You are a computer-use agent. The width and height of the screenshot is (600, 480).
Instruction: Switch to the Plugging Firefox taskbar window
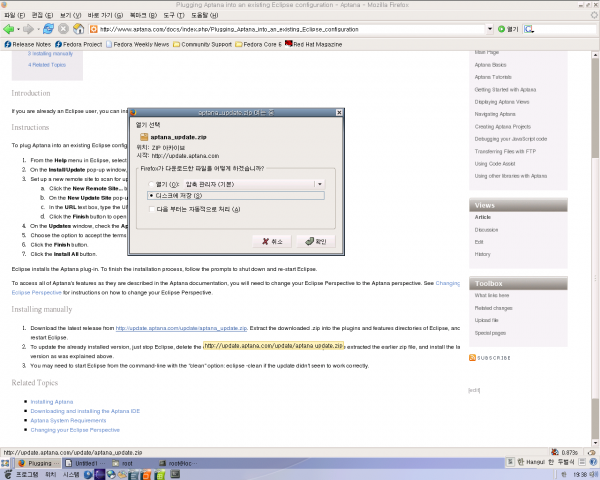38,463
